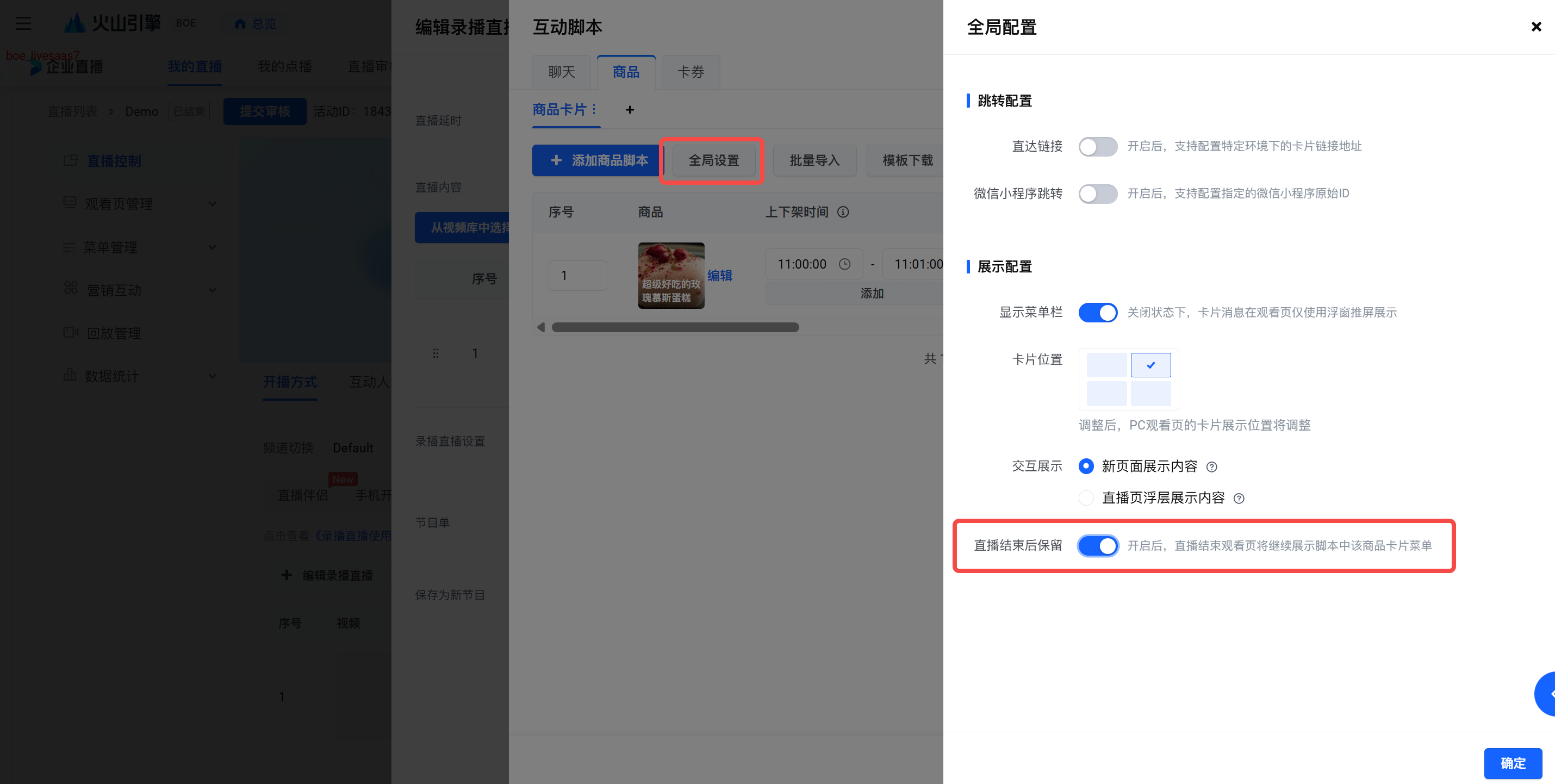Open 商品卡片 tab options dots
This screenshot has width=1555, height=784.
(594, 109)
